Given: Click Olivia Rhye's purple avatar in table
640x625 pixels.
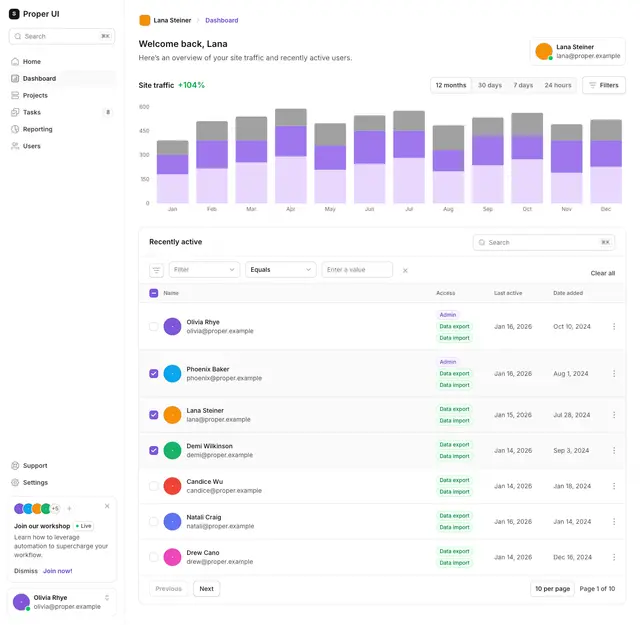Looking at the screenshot, I should point(172,327).
